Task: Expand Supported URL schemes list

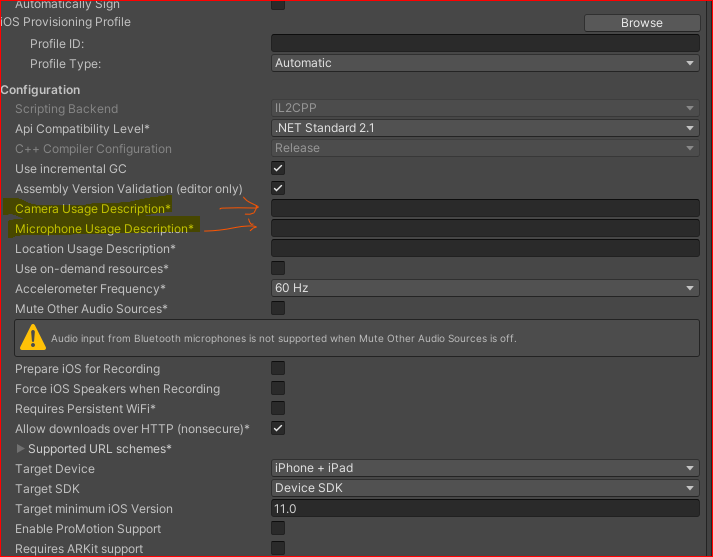Action: click(x=21, y=449)
